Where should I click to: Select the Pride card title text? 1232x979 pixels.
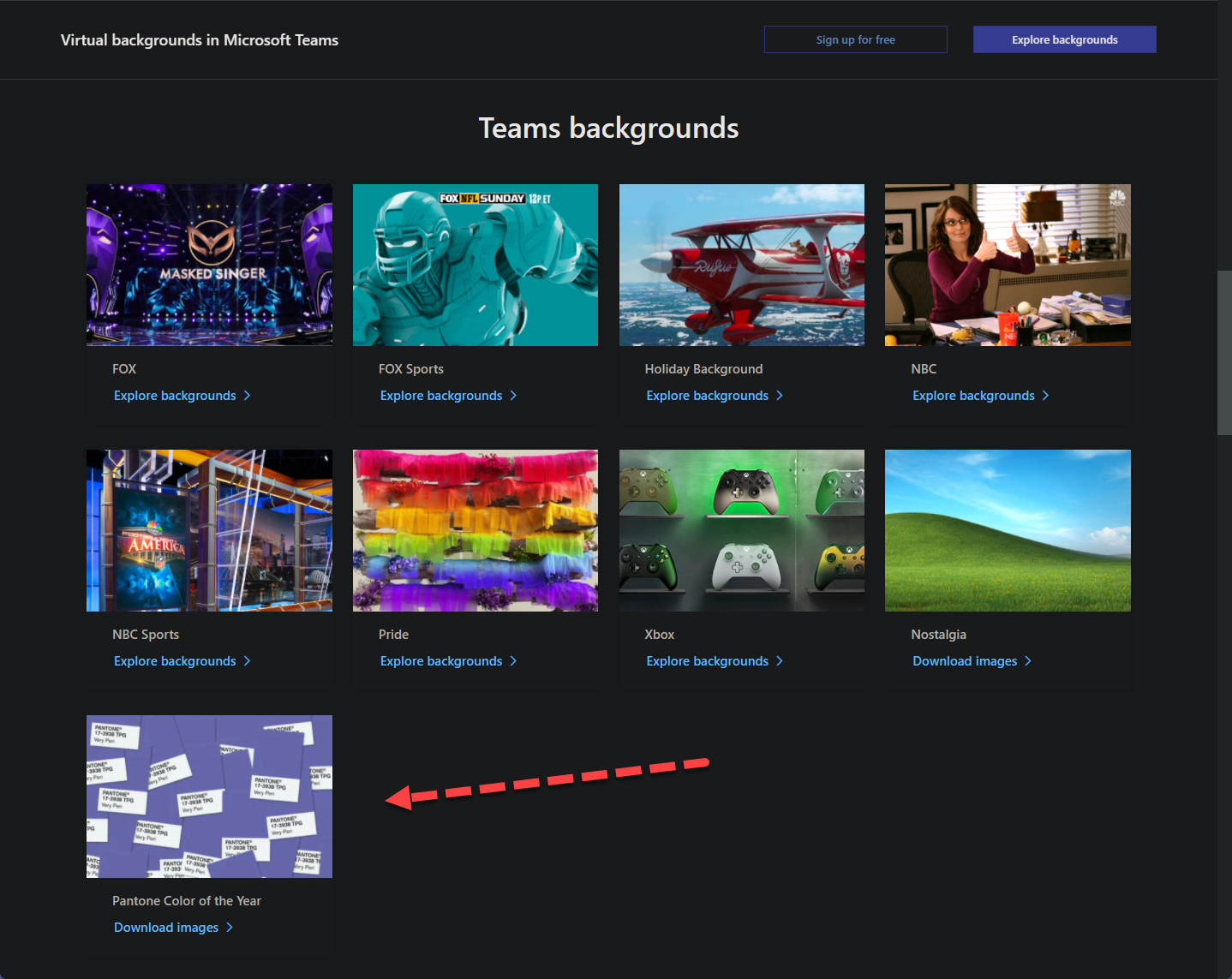click(393, 635)
